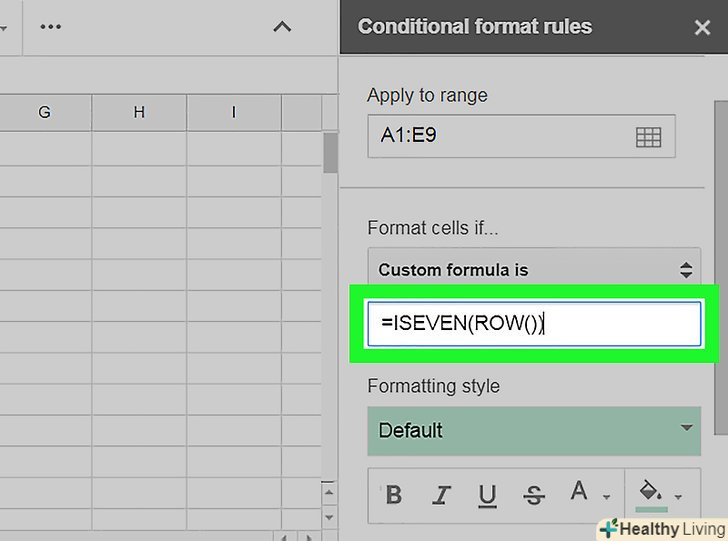The image size is (728, 541).
Task: Toggle Italic formatting style
Action: (x=441, y=495)
